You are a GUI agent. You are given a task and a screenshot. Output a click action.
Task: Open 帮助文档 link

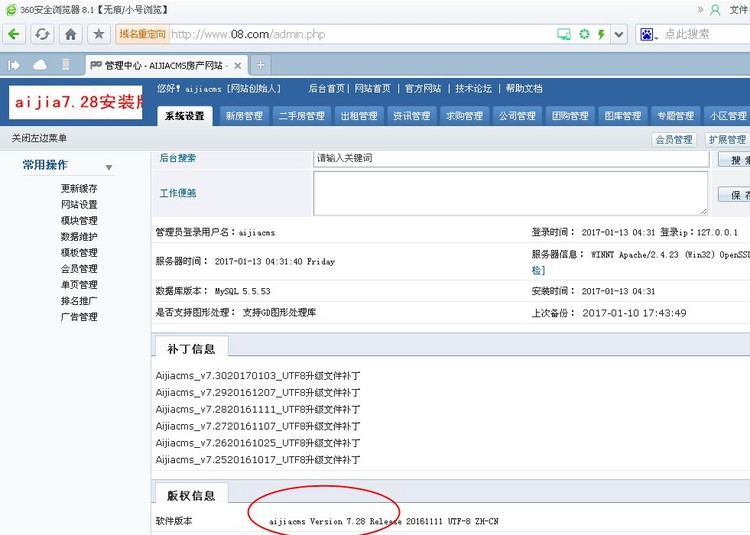coord(524,88)
